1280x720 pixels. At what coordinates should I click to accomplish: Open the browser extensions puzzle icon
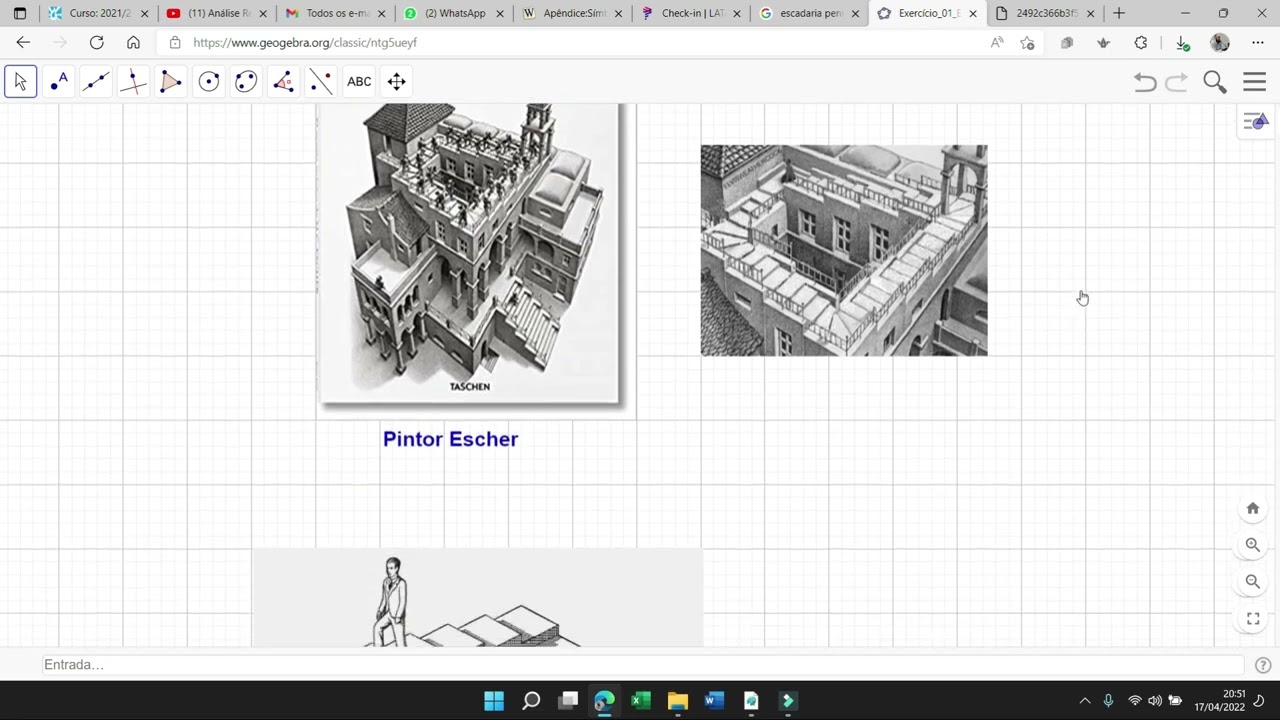[1141, 43]
